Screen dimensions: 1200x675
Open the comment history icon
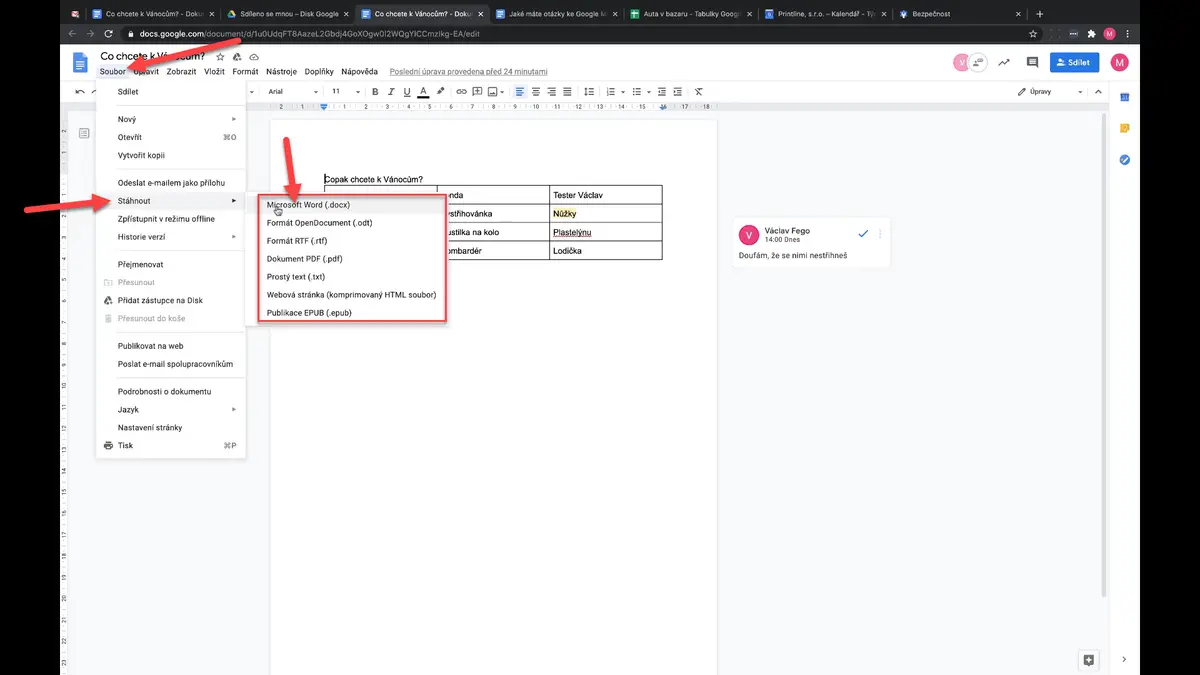point(1032,62)
